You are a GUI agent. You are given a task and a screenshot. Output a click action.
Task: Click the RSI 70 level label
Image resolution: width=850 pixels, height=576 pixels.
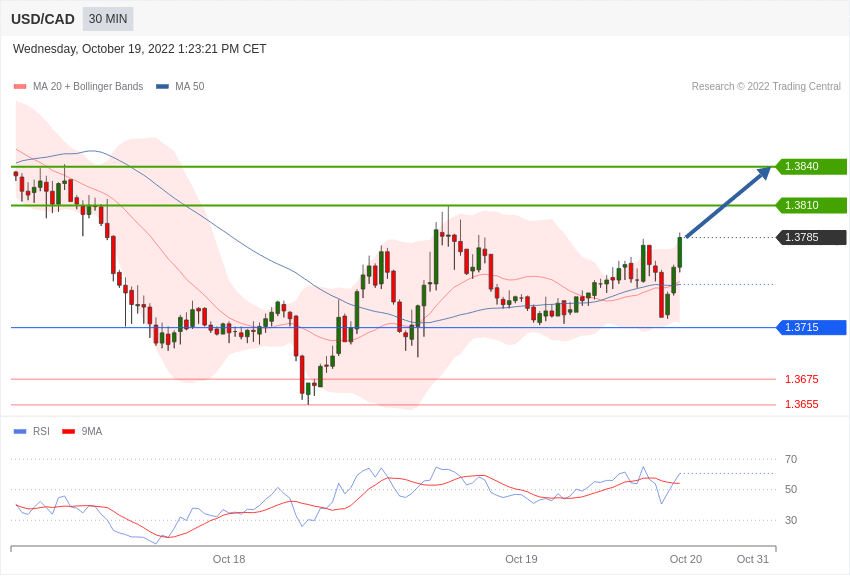coord(791,459)
